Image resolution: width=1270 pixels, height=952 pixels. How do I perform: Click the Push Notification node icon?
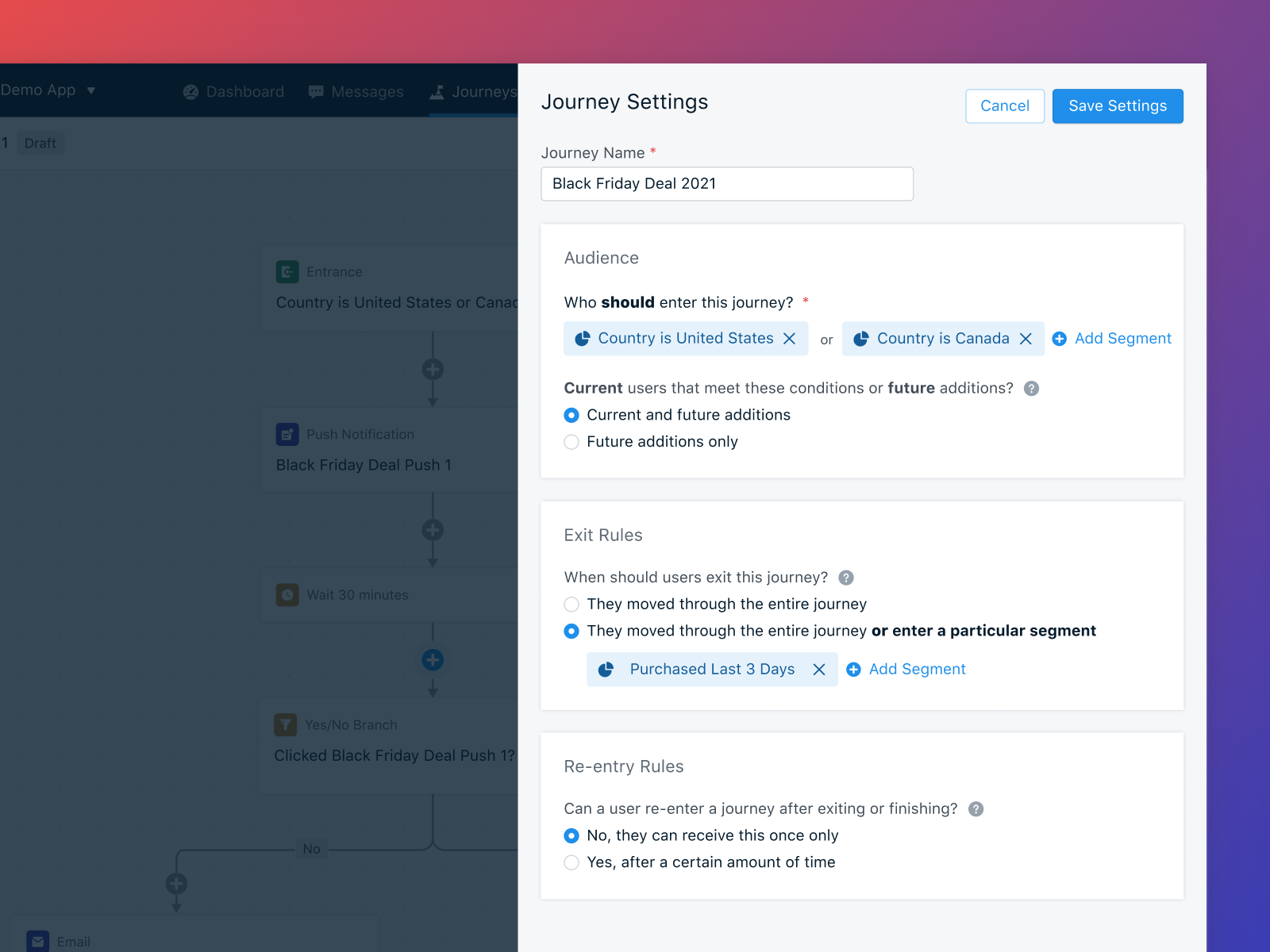(287, 435)
